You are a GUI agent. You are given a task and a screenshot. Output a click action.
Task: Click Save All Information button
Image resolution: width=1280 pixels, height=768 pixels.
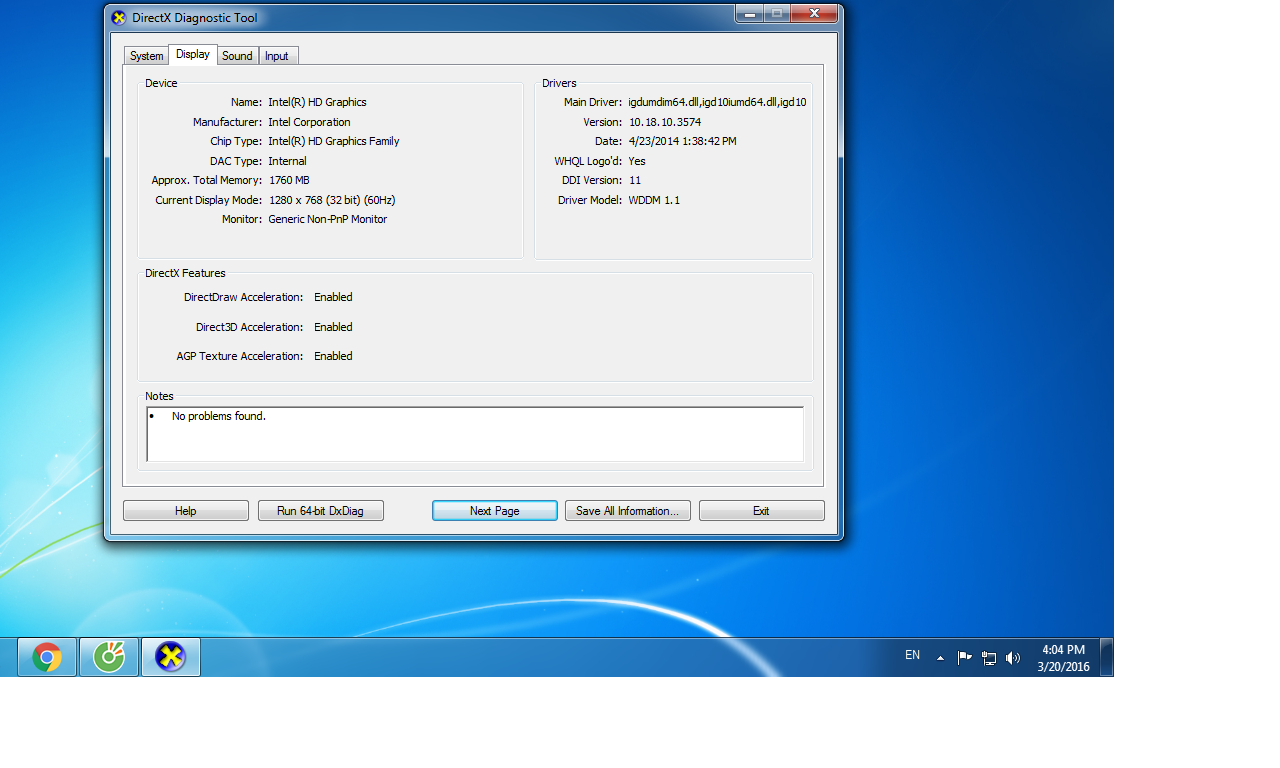pyautogui.click(x=628, y=511)
